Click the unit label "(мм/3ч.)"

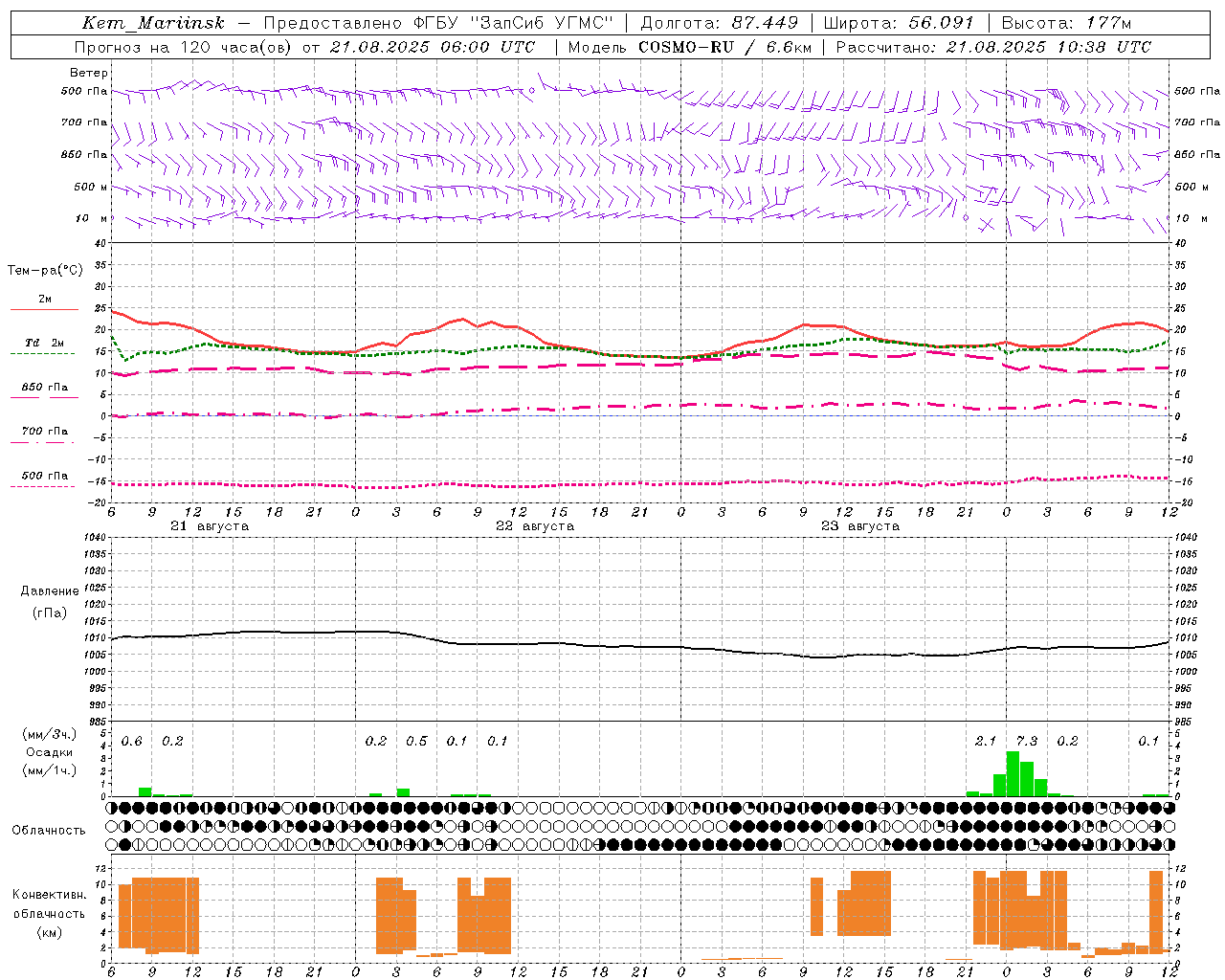point(50,734)
